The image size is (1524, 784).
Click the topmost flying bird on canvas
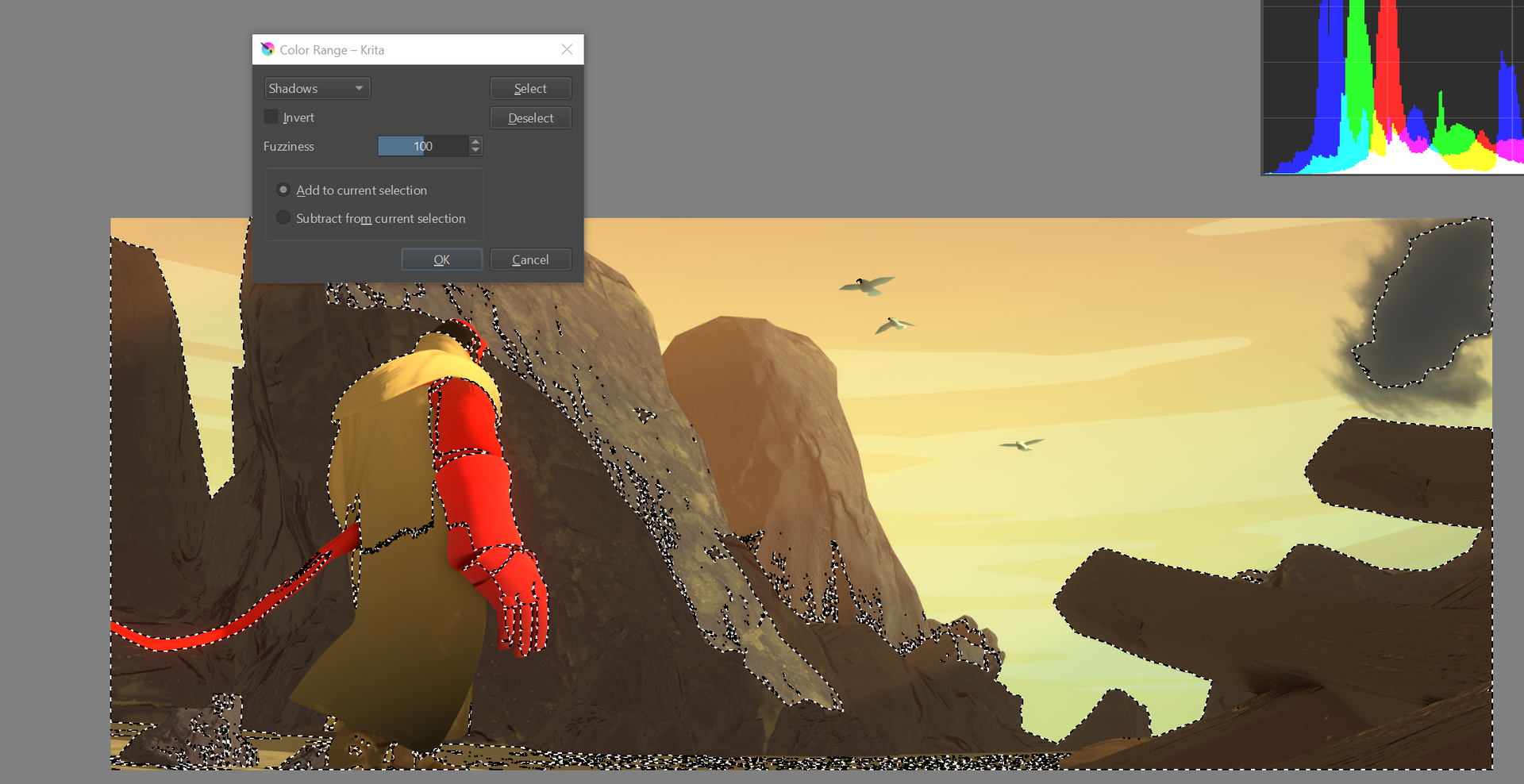click(x=867, y=285)
